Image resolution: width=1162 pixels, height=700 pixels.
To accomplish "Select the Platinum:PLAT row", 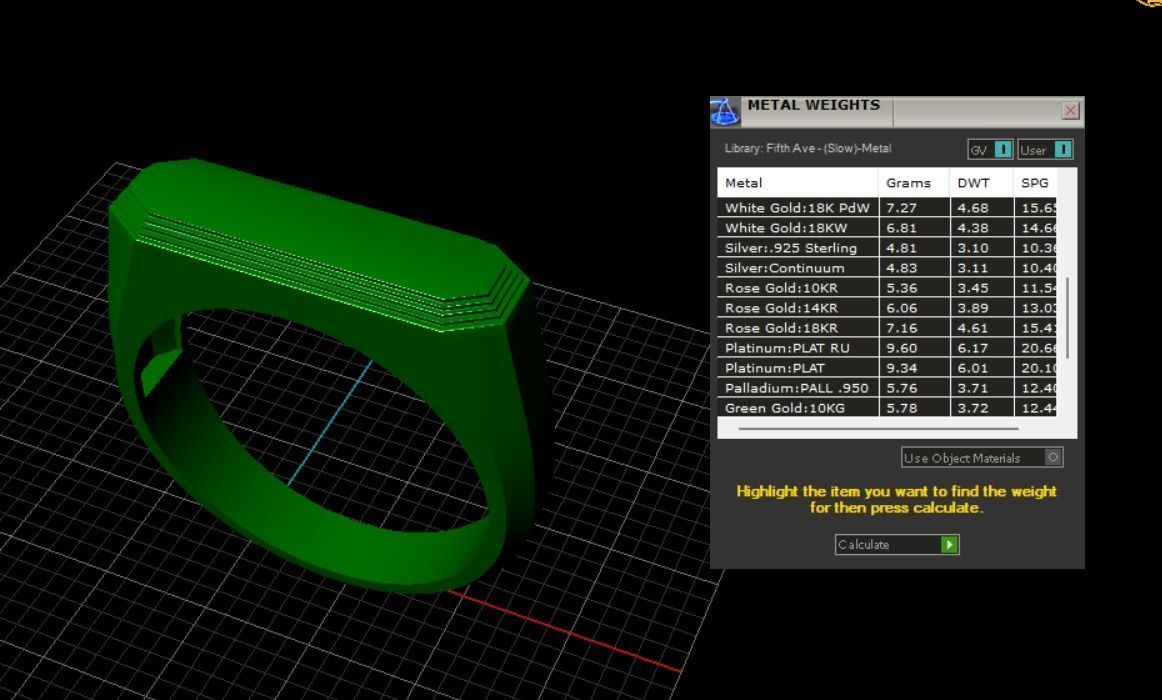I will click(886, 367).
